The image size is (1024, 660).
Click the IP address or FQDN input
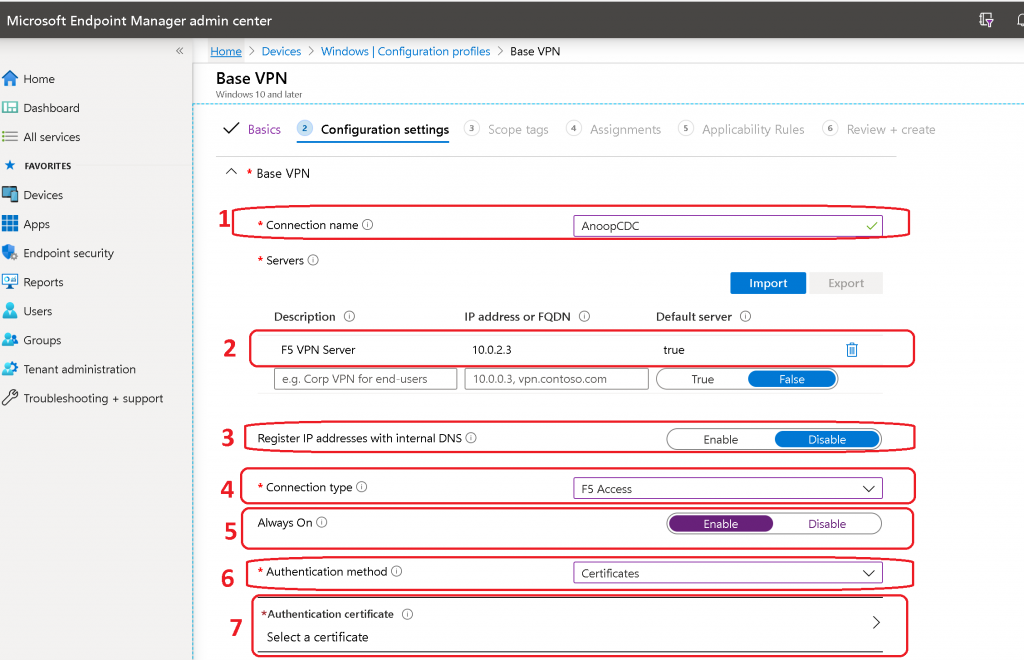[556, 379]
